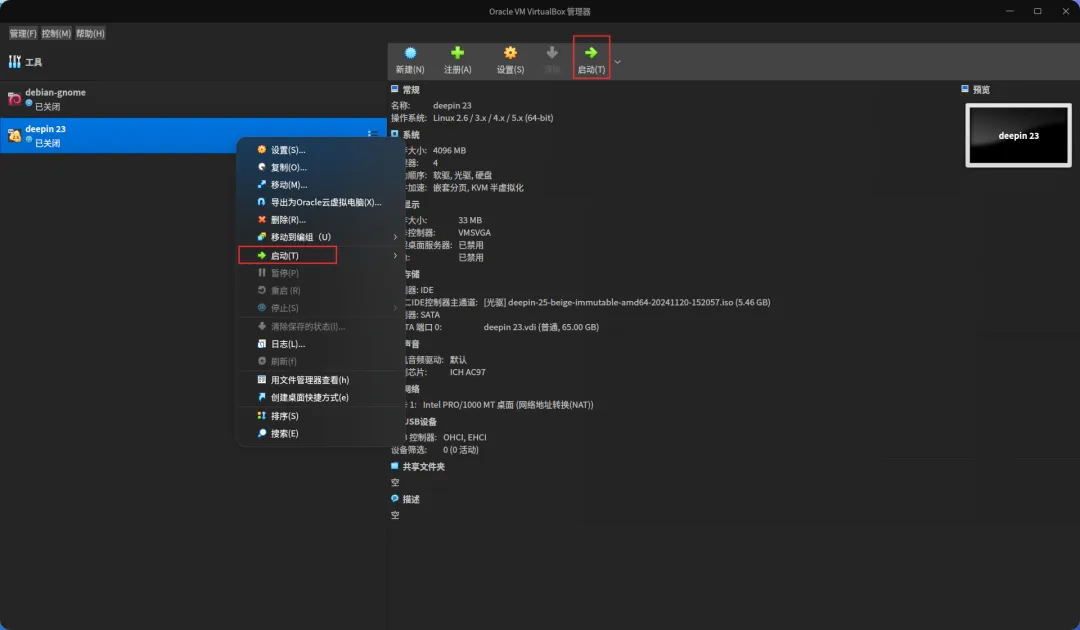Choose 搜索(E) search entry in context menu

(x=319, y=433)
